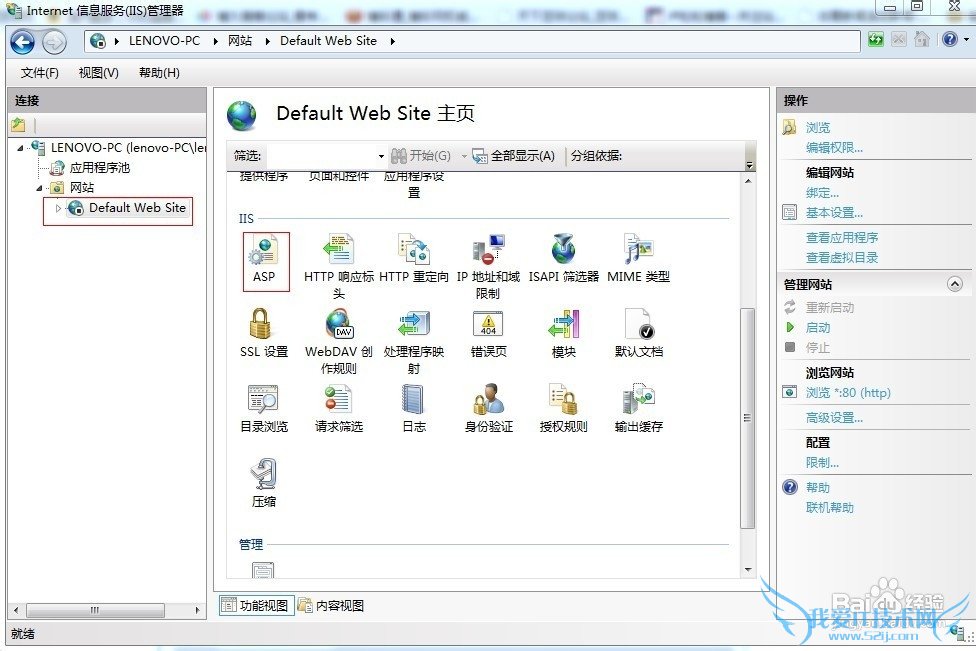
Task: Open the 开始(G) dropdown arrow
Action: [x=463, y=156]
